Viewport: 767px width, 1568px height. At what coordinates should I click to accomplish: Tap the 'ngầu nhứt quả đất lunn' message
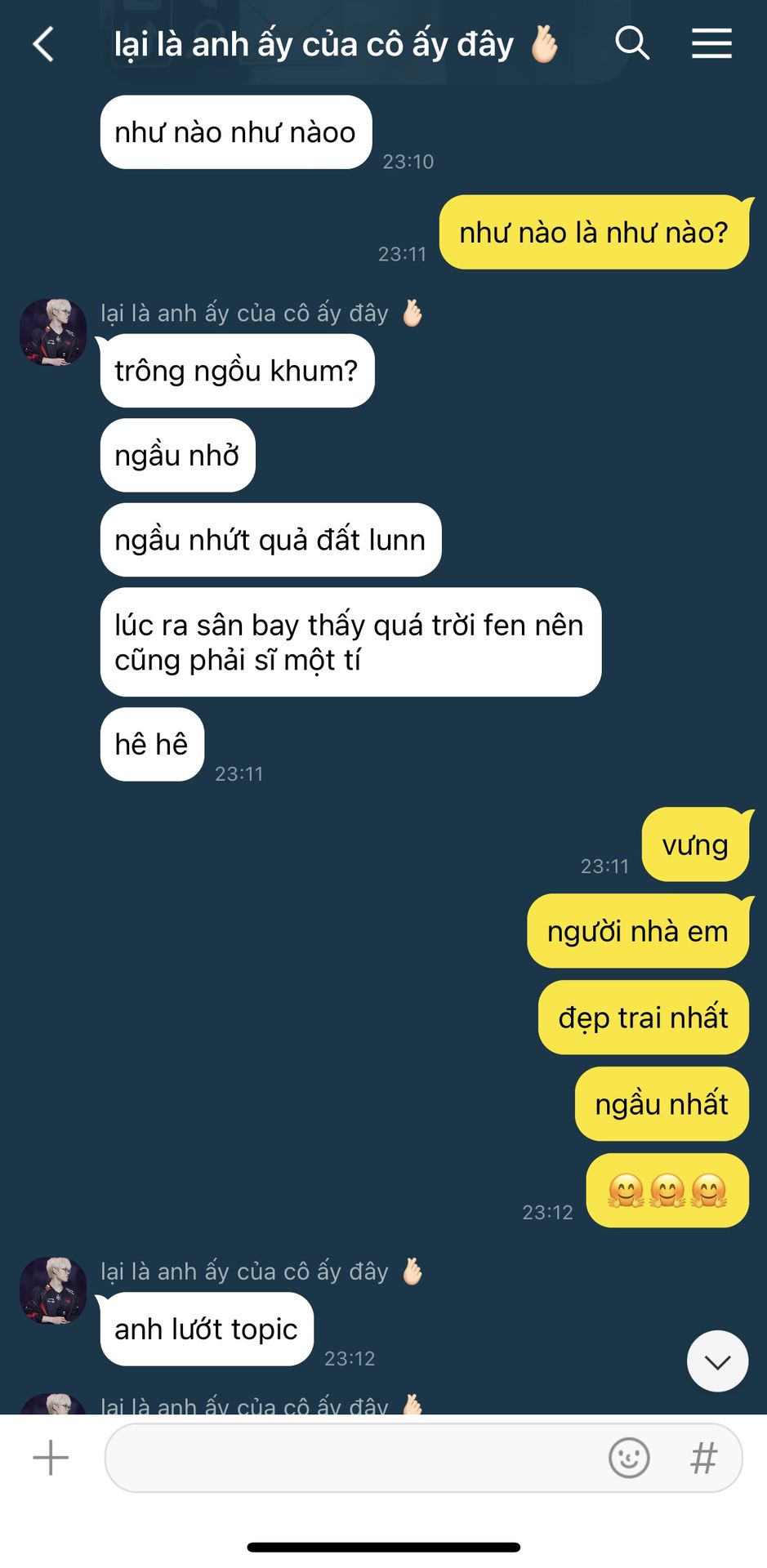pyautogui.click(x=270, y=540)
